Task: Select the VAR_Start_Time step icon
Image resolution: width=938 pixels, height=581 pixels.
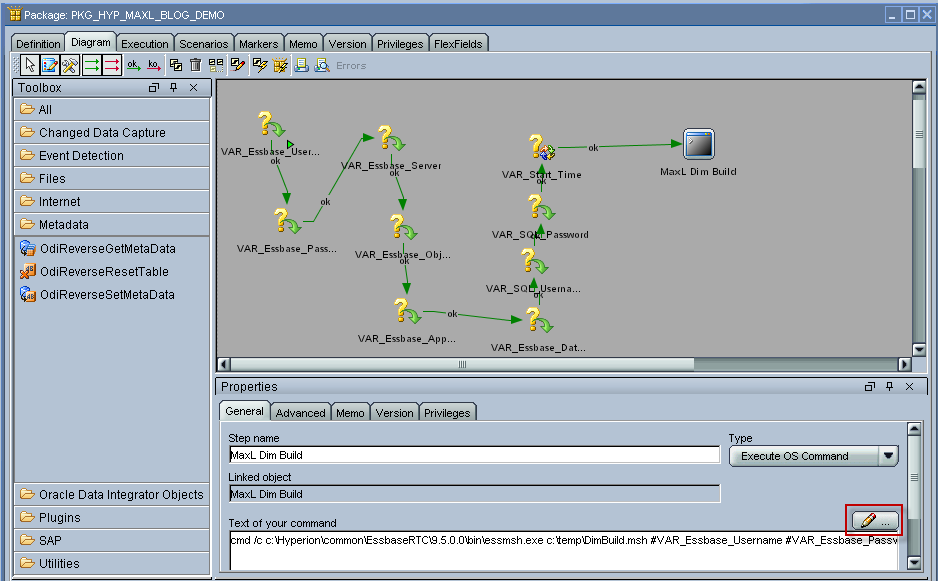Action: click(x=542, y=147)
